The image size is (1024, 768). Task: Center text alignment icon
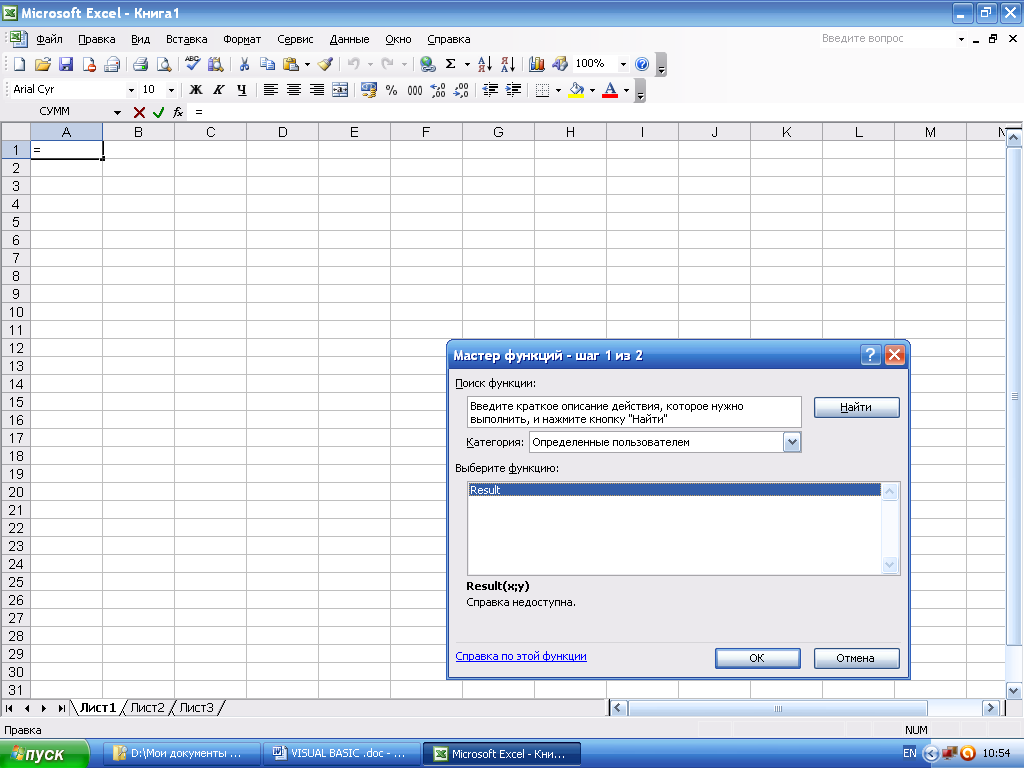pos(294,90)
